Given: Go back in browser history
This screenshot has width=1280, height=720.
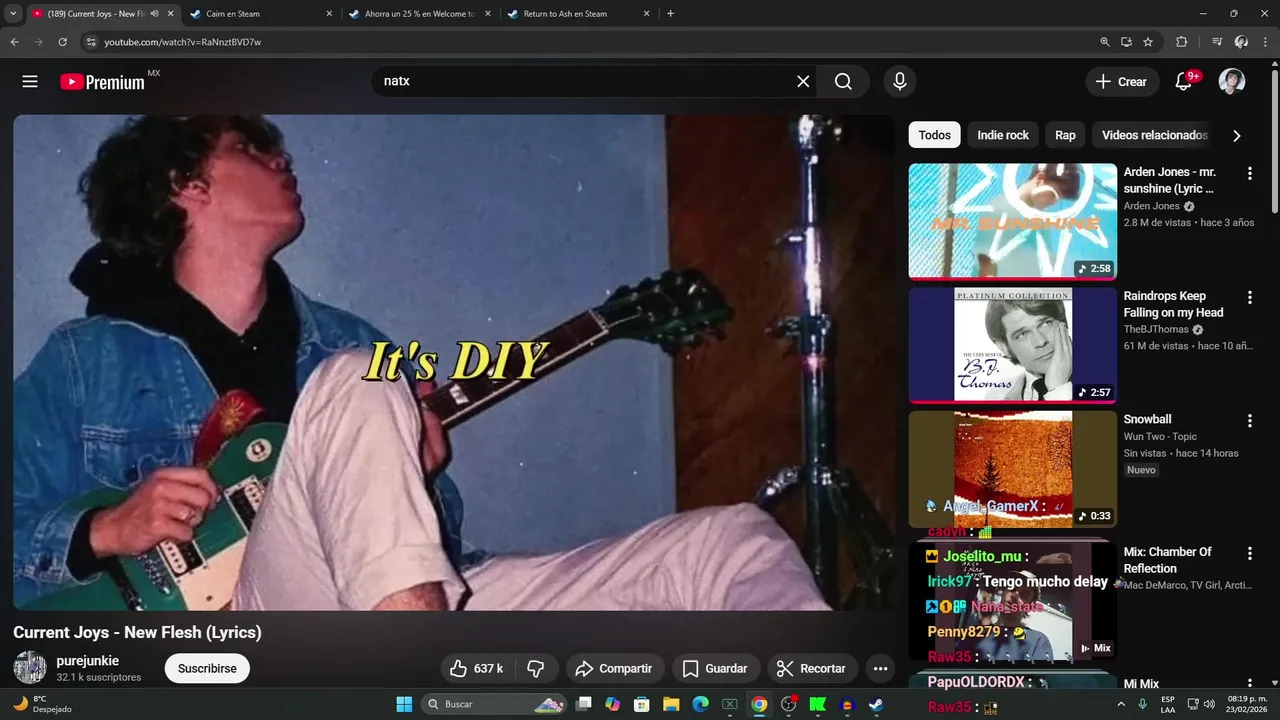Looking at the screenshot, I should click(x=14, y=42).
